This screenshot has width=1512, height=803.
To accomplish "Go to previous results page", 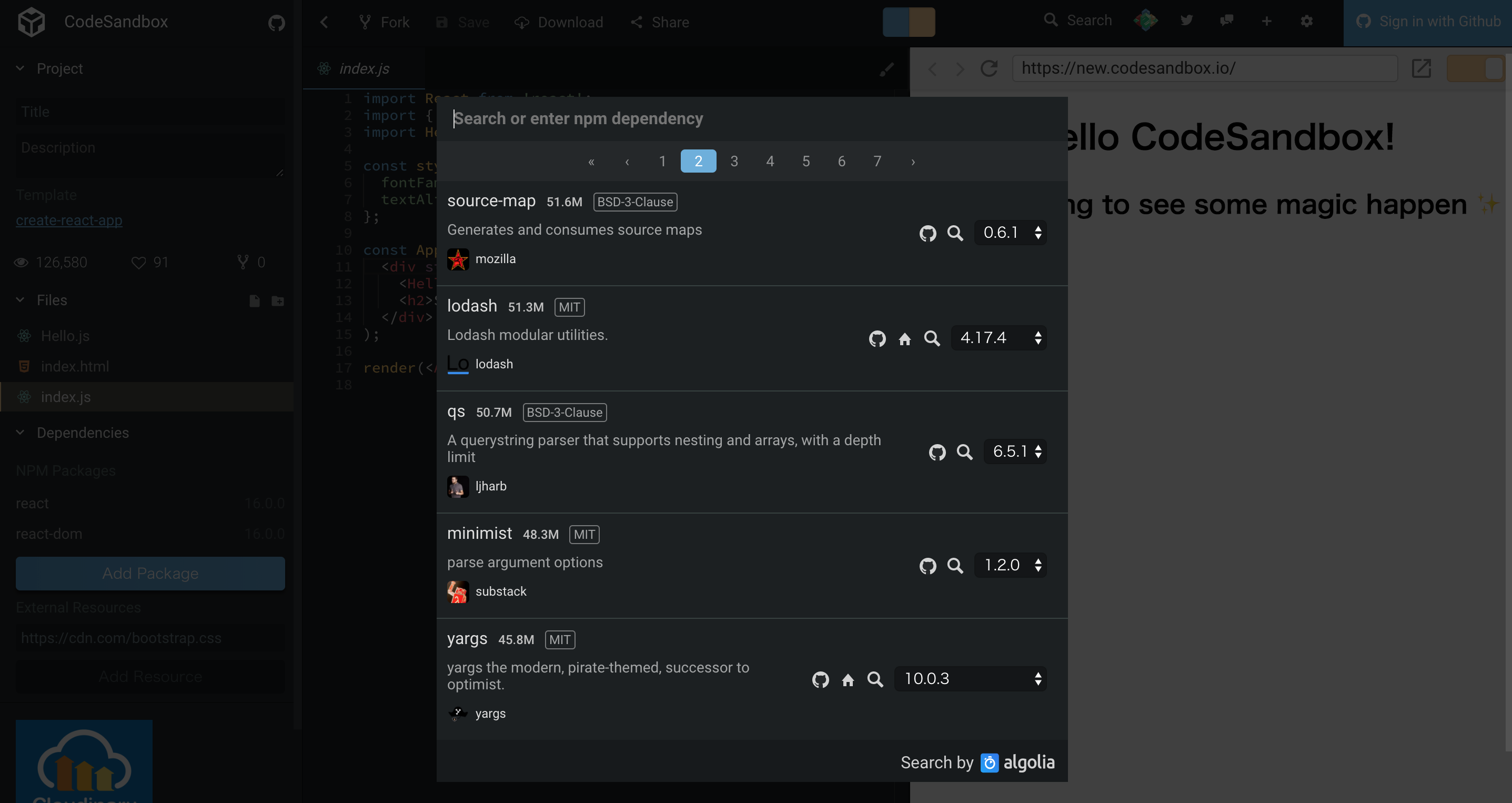I will (x=627, y=162).
